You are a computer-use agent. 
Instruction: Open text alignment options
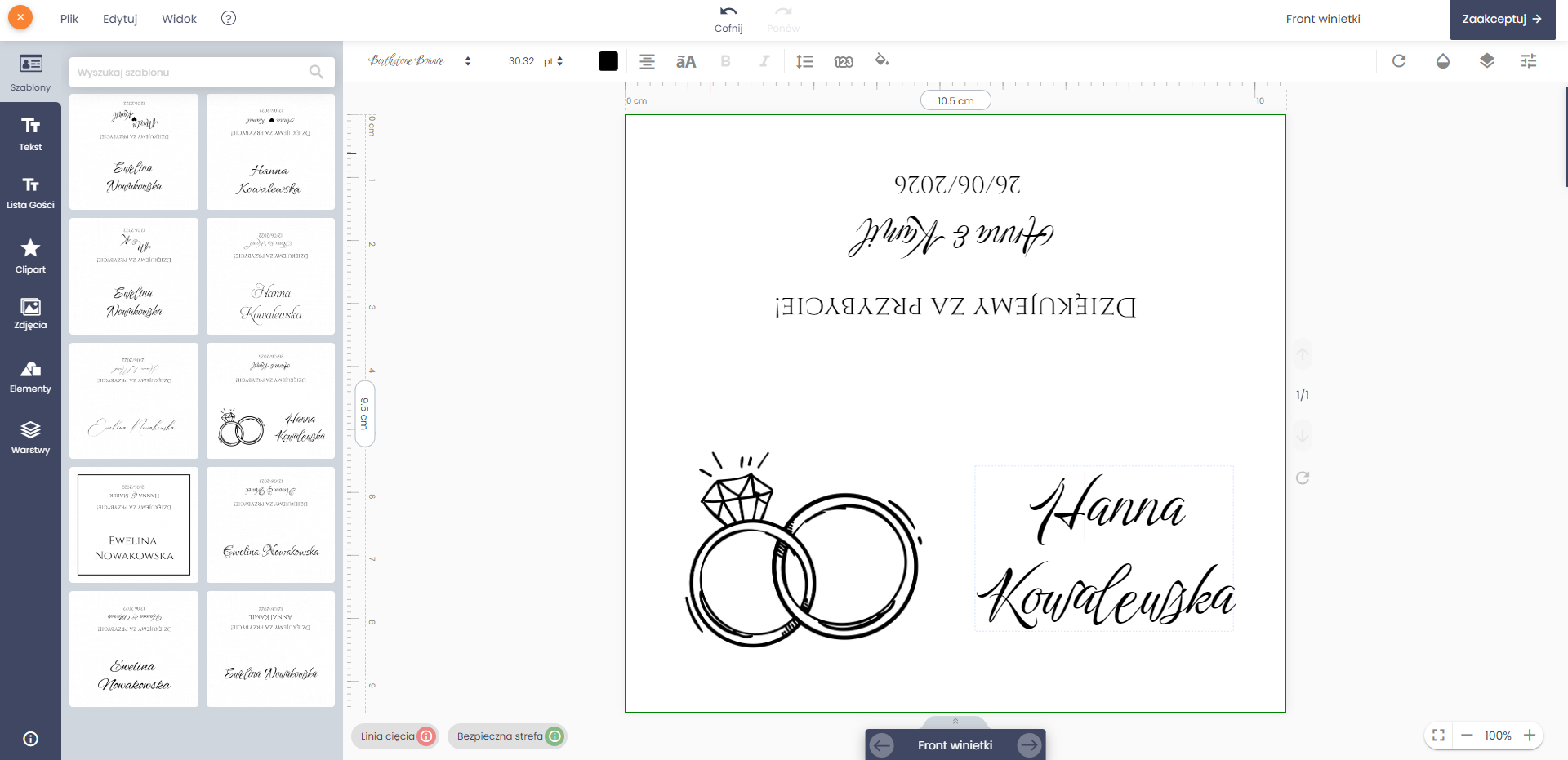point(647,61)
